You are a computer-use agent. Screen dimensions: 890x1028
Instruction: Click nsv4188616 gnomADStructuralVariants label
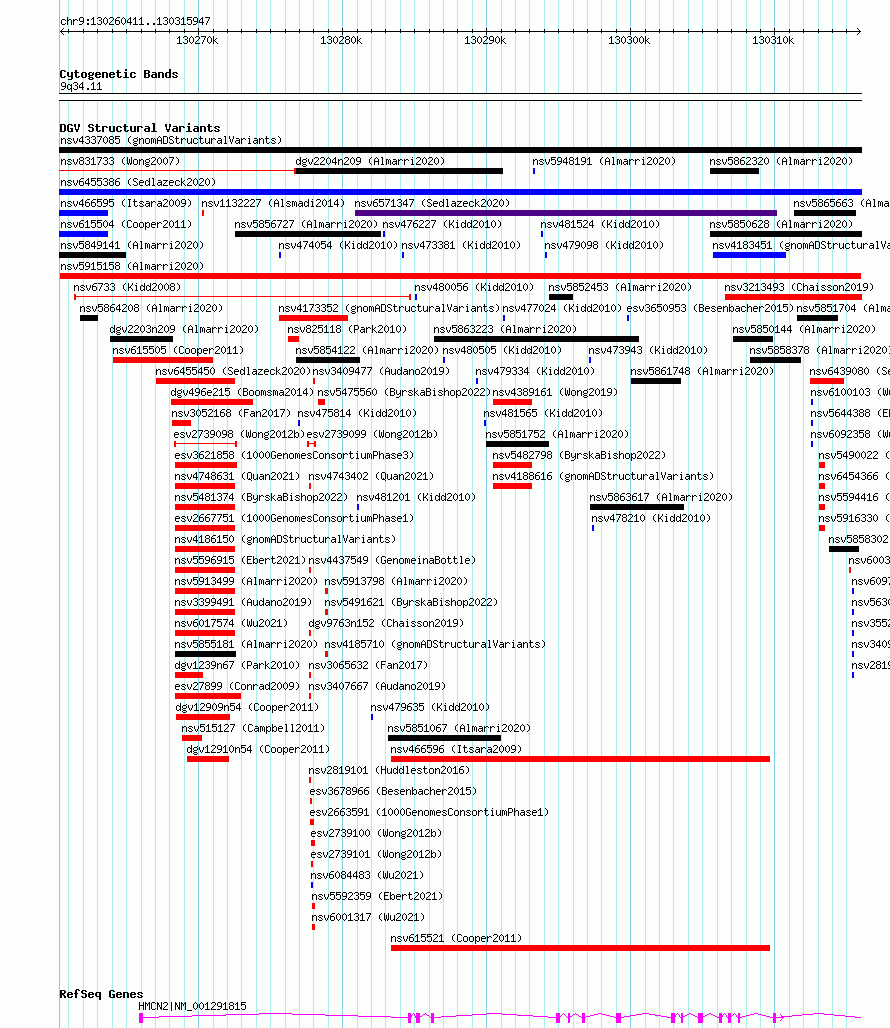pyautogui.click(x=604, y=476)
